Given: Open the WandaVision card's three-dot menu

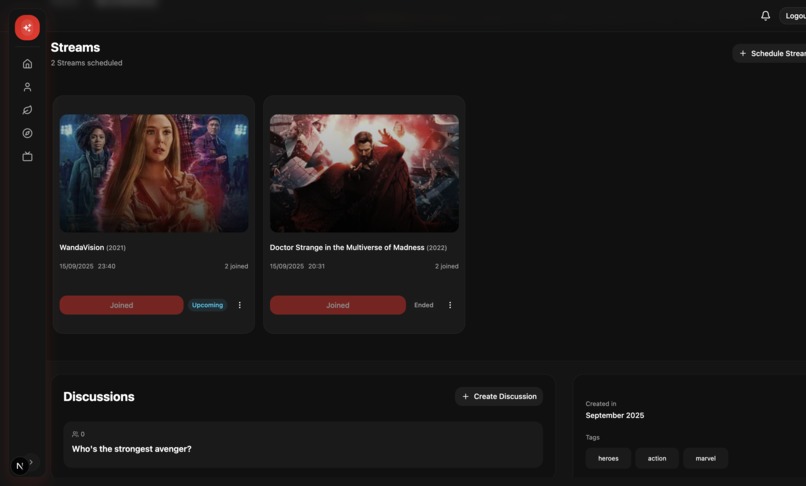Looking at the screenshot, I should (240, 305).
